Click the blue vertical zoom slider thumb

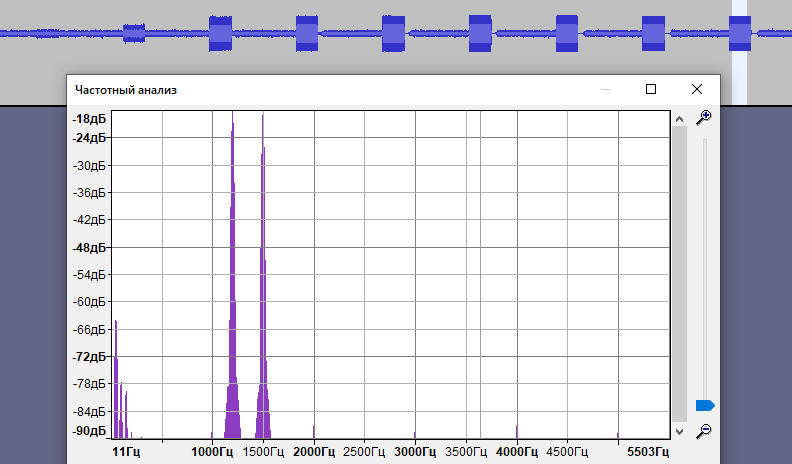704,405
